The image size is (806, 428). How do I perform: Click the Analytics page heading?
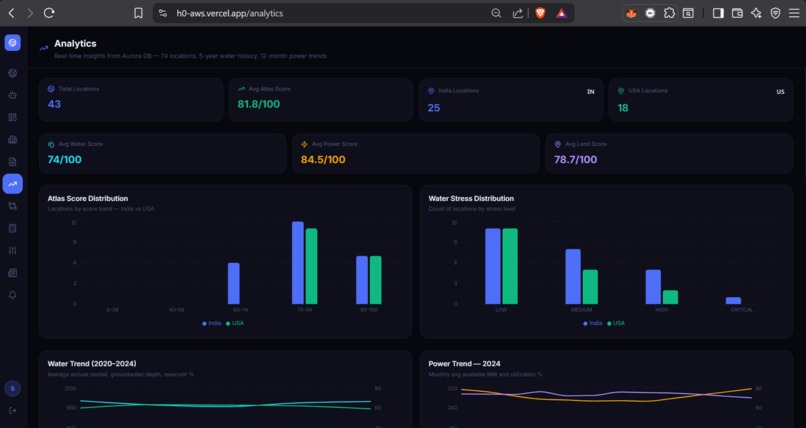click(75, 44)
